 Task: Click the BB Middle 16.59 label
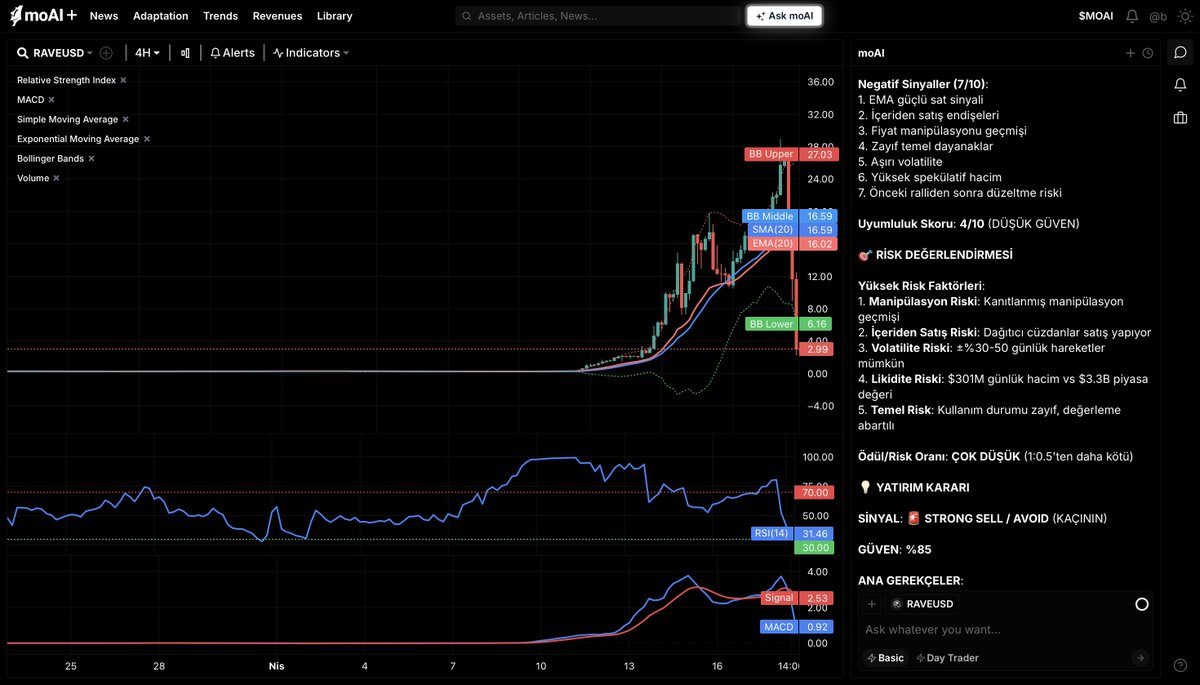click(790, 216)
